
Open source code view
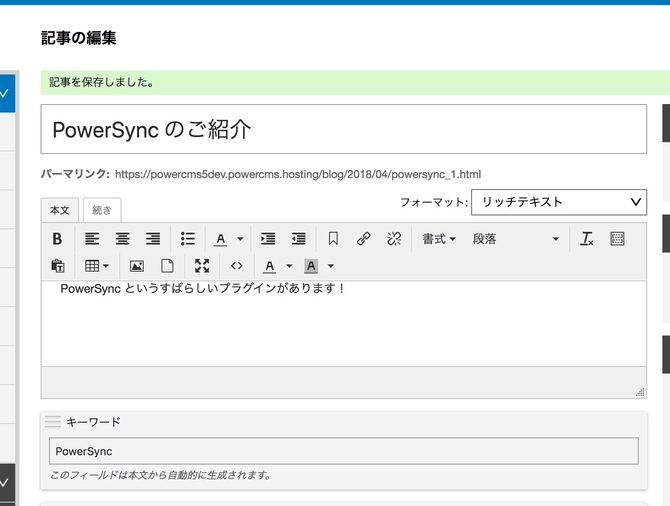236,266
